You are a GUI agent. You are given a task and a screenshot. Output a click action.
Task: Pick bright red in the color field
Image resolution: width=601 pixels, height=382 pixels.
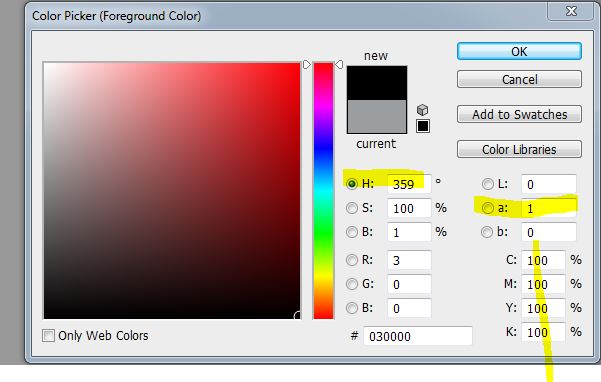coord(297,66)
